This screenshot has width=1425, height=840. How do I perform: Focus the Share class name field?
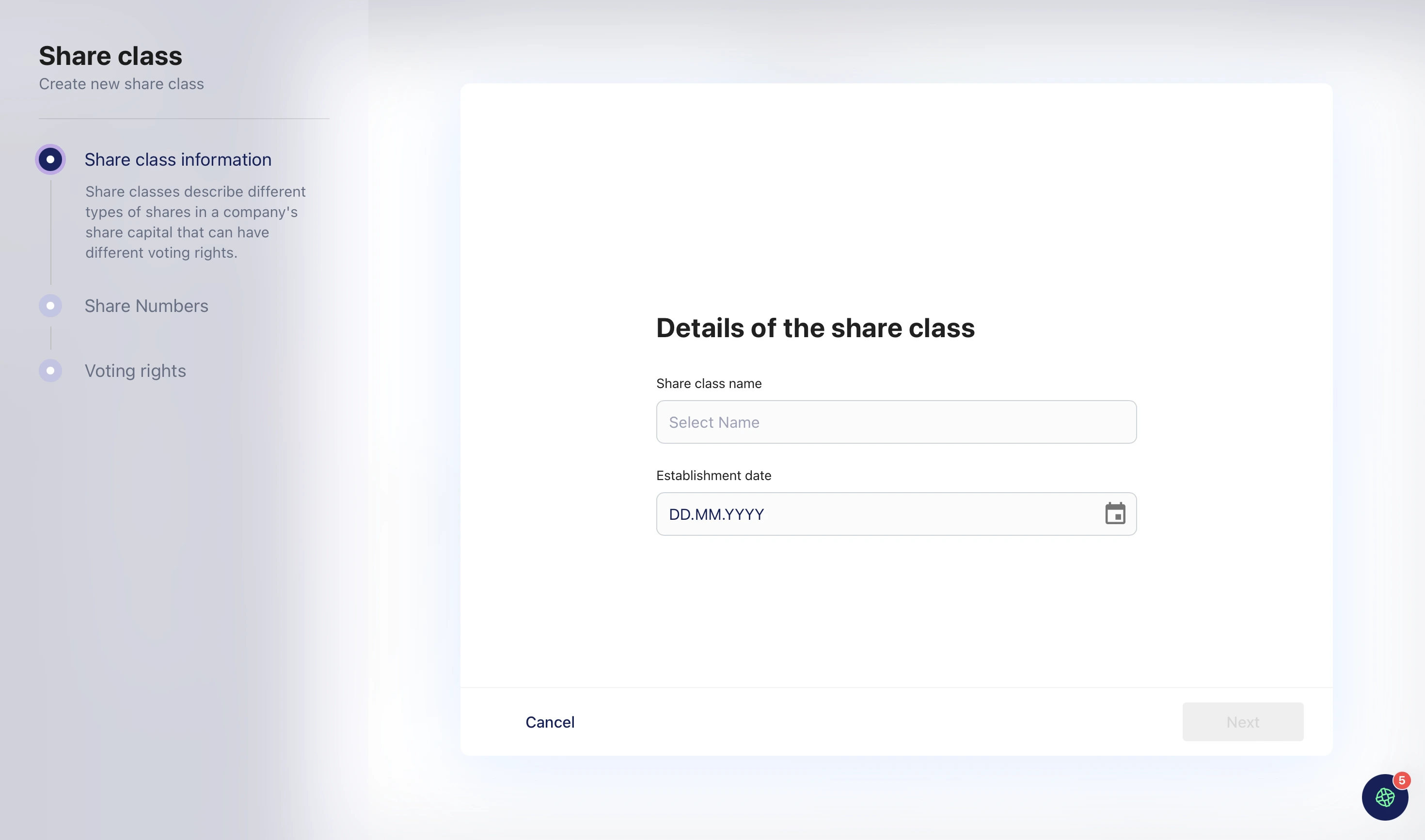(x=896, y=422)
